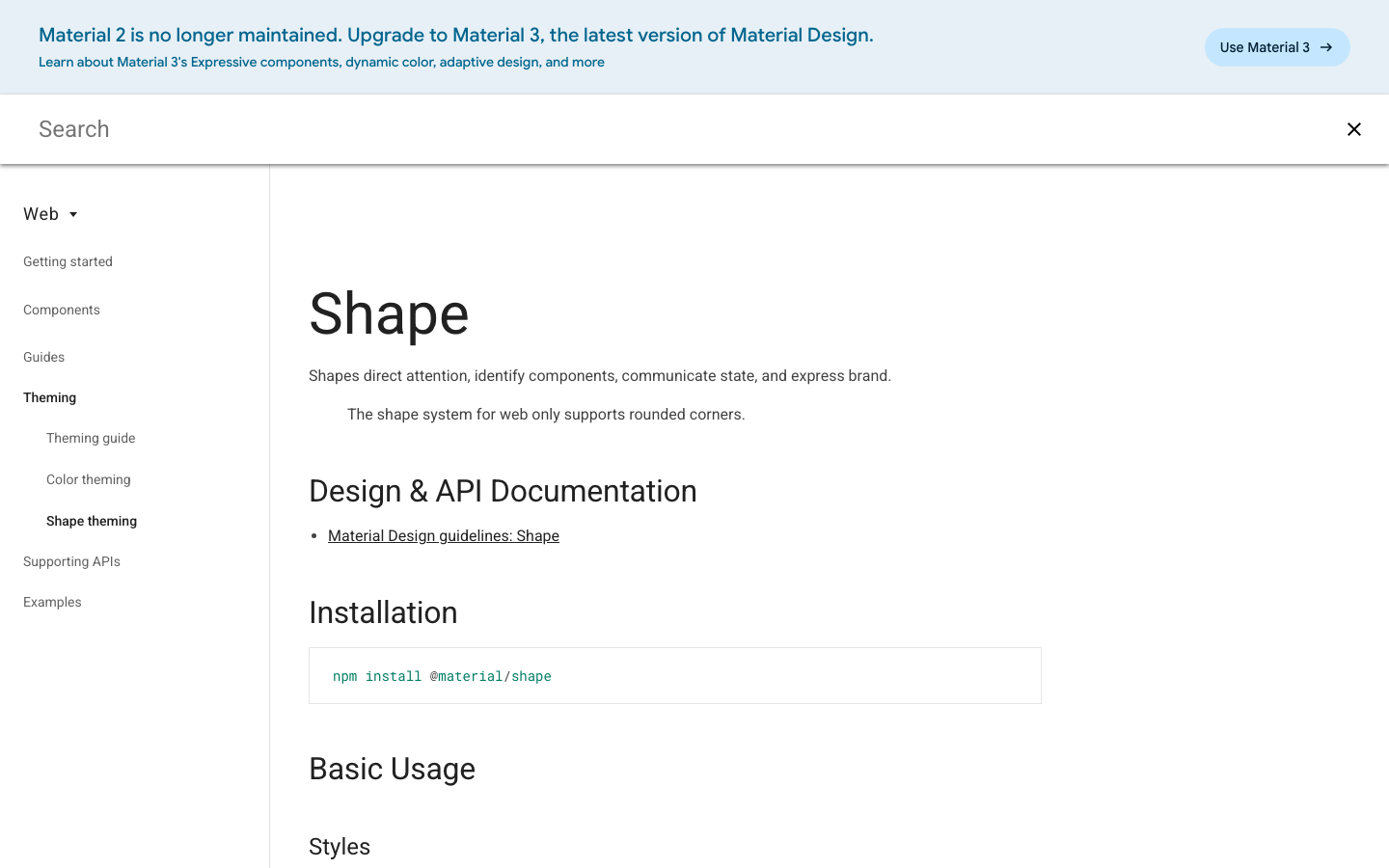Screen dimensions: 1389x868
Task: Go to Theming guide page
Action: click(x=91, y=438)
